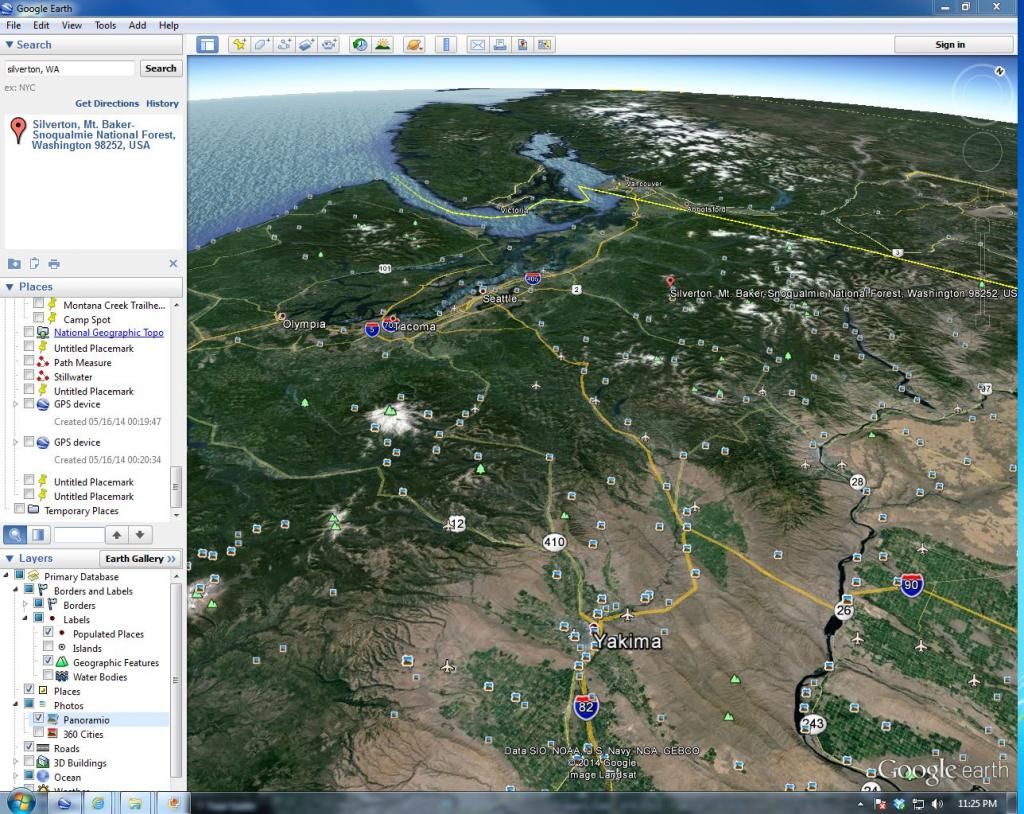Show sunlight across the landscape
The height and width of the screenshot is (814, 1024).
tap(382, 44)
